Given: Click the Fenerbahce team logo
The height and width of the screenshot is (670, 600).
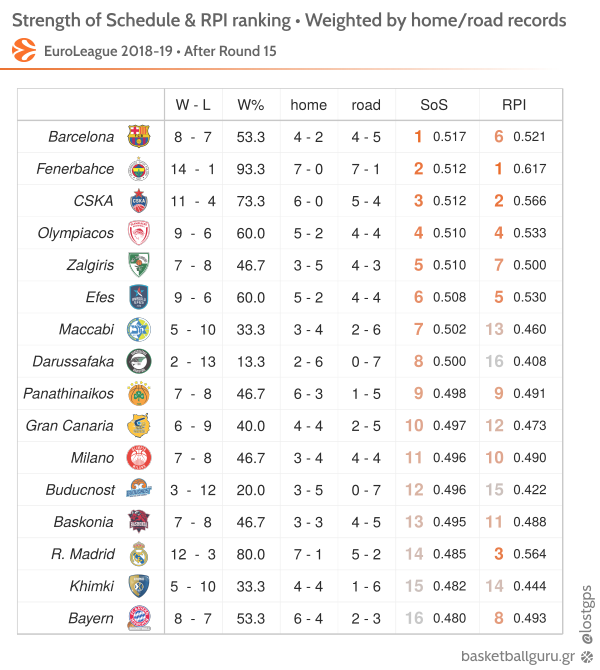Looking at the screenshot, I should [x=139, y=169].
